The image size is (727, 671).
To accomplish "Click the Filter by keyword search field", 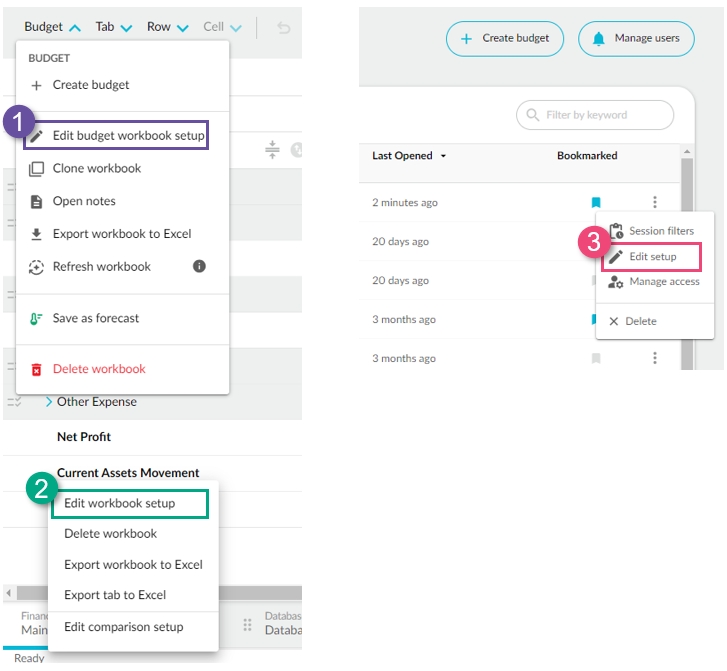I will pos(595,115).
